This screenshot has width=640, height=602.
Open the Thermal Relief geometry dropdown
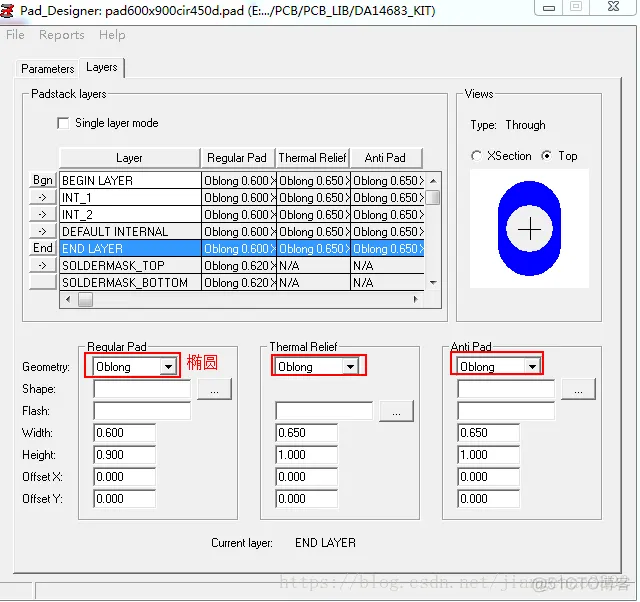tap(351, 367)
